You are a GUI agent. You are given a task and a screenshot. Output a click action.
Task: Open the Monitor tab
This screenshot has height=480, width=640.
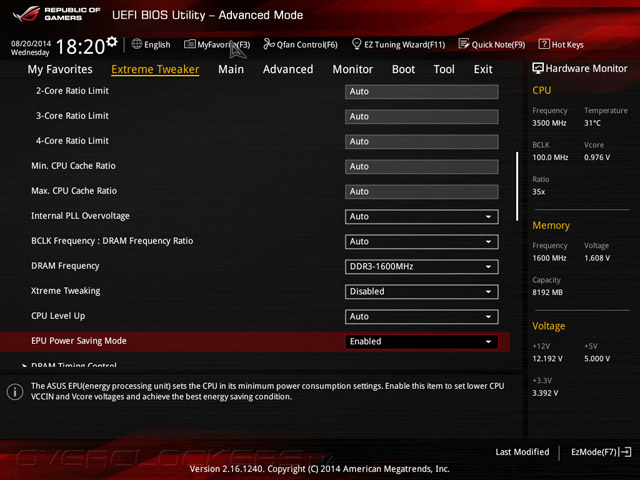point(353,69)
